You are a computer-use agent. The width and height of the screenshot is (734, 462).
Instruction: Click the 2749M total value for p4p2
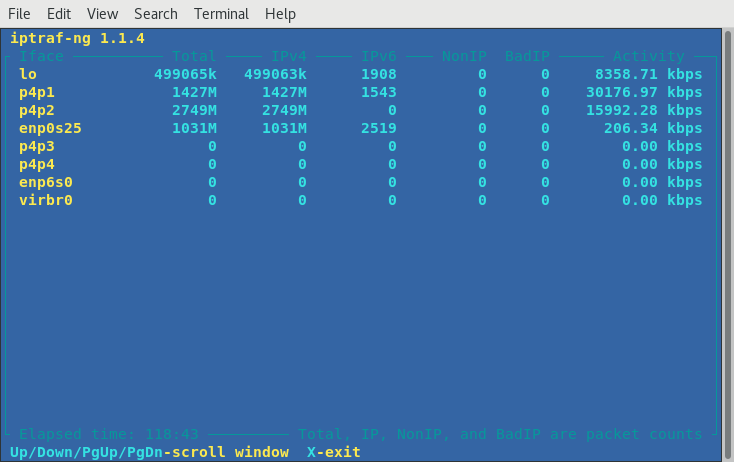[194, 110]
